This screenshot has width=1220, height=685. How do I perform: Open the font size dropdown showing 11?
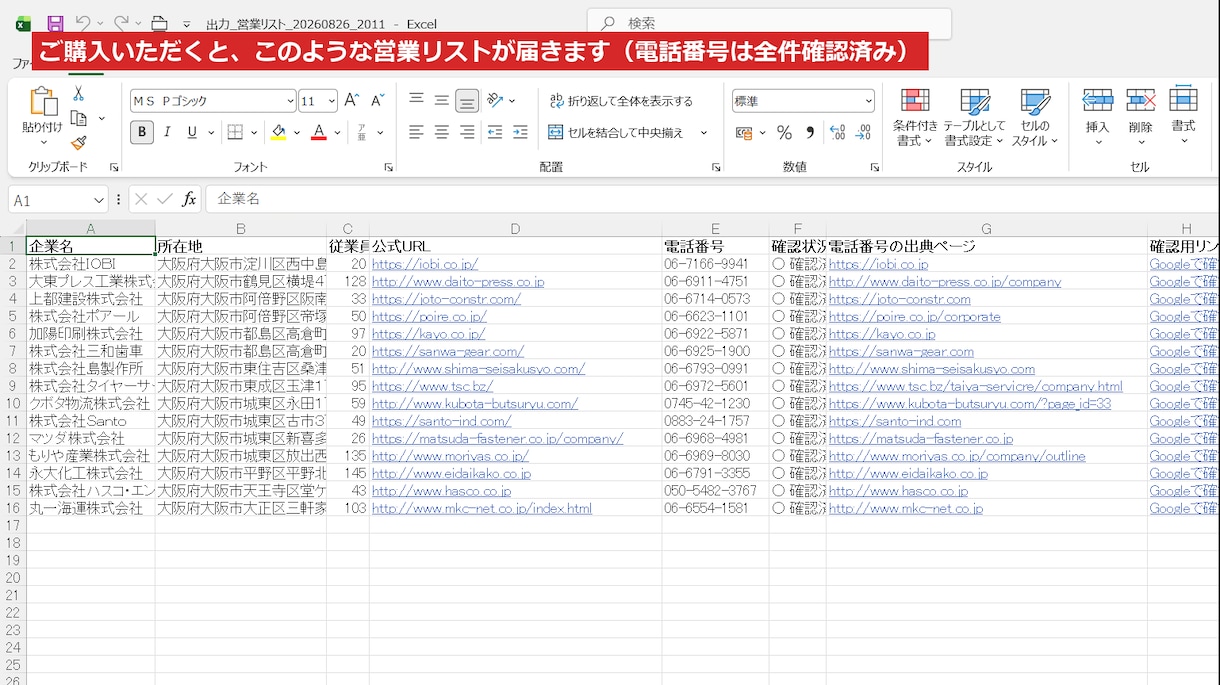(332, 101)
